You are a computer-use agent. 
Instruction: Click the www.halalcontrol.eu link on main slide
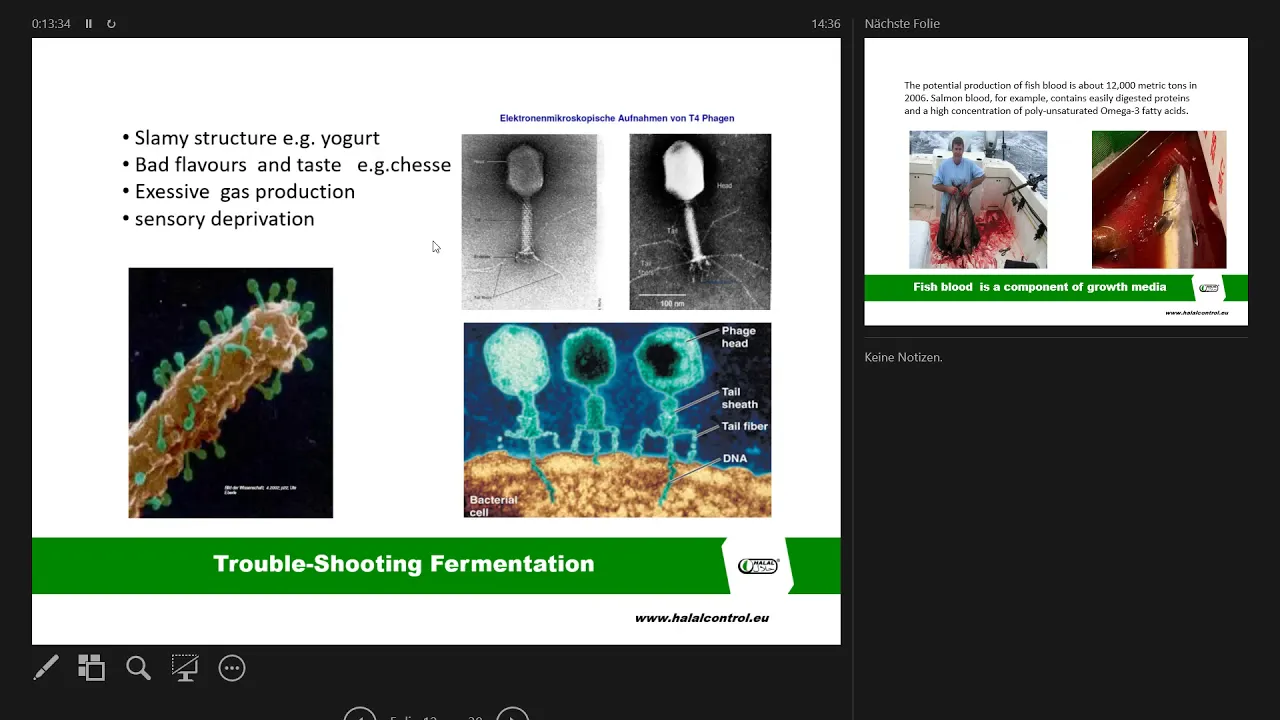tap(702, 618)
